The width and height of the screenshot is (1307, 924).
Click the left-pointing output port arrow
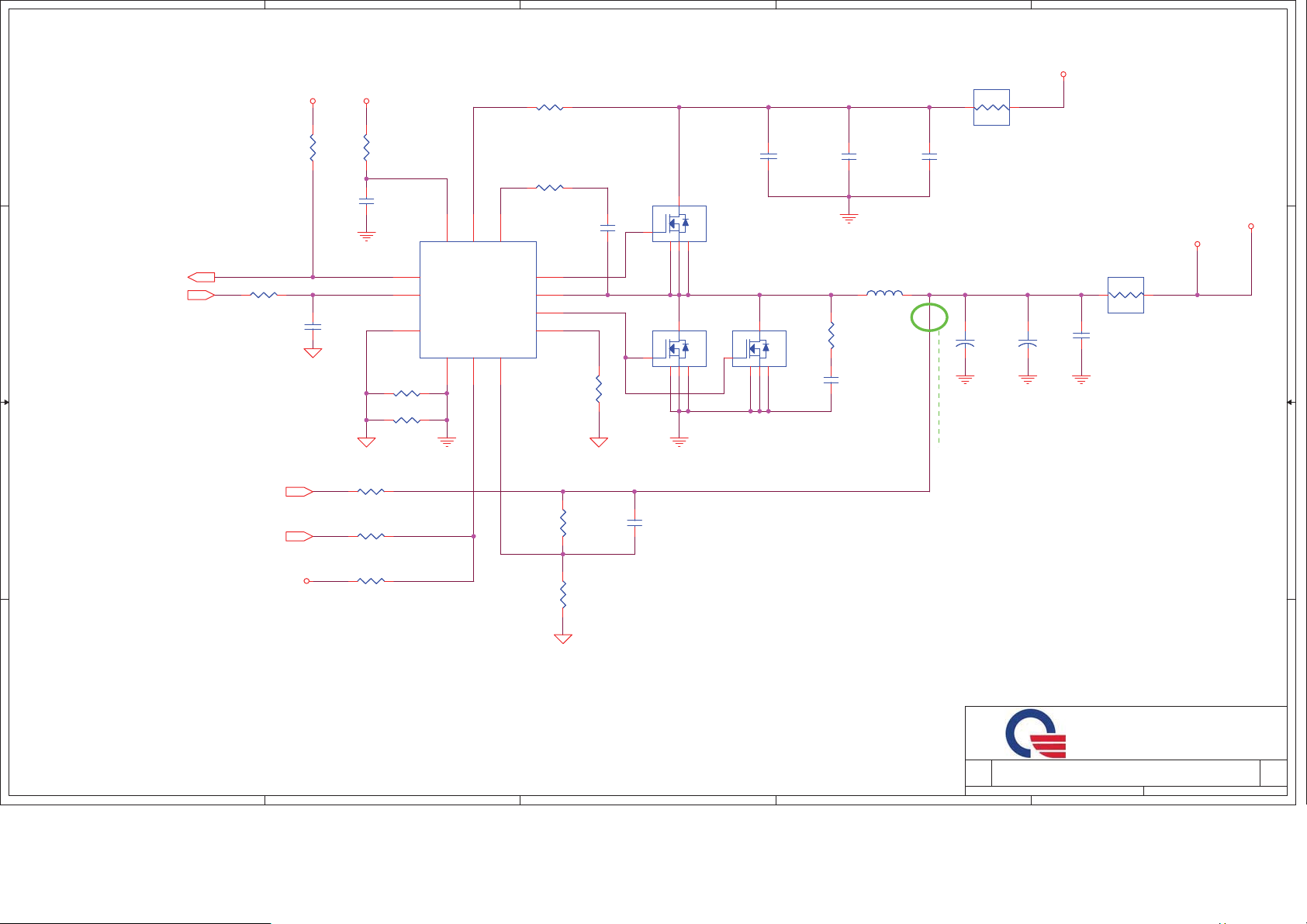click(202, 277)
